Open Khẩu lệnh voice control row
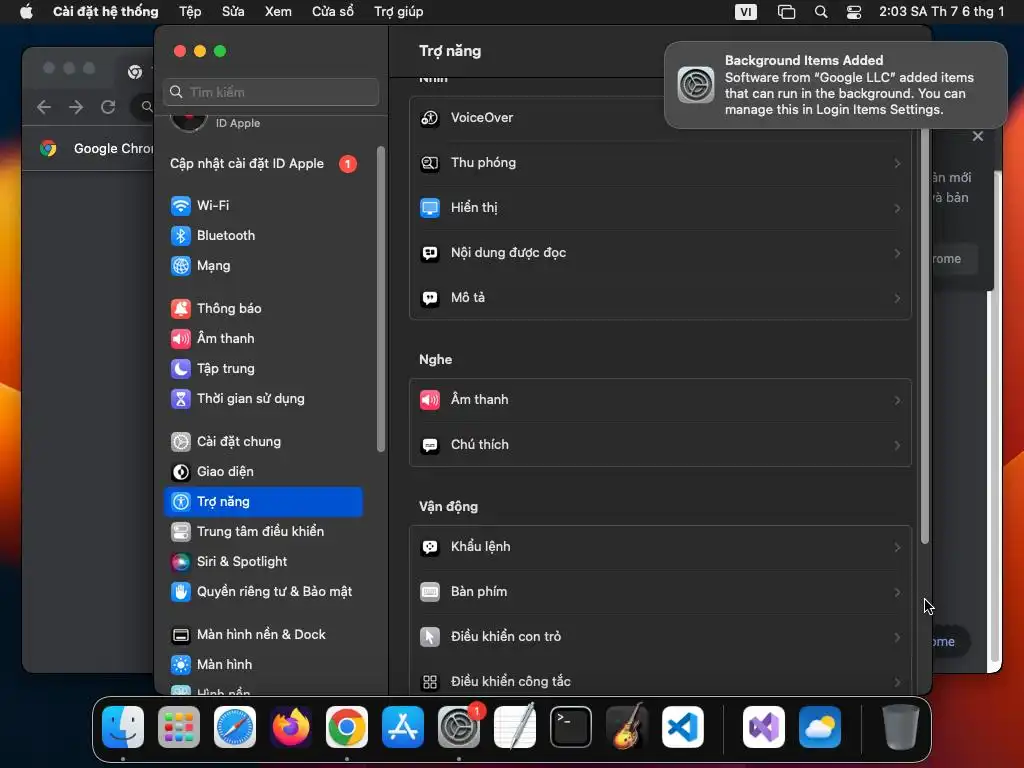Screen dimensions: 1024x768 (660, 547)
